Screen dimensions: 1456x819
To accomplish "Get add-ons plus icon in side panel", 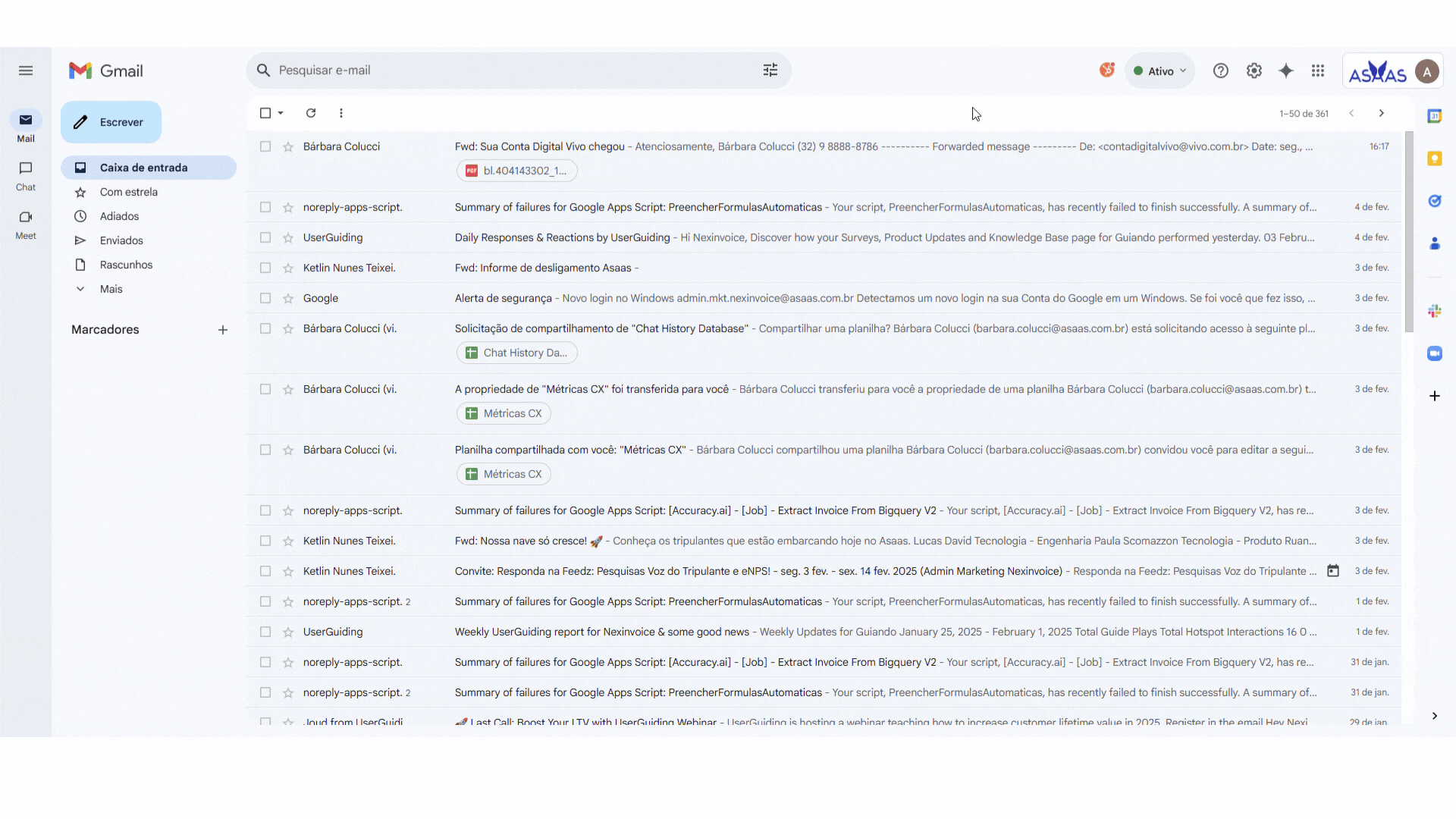I will click(x=1435, y=396).
